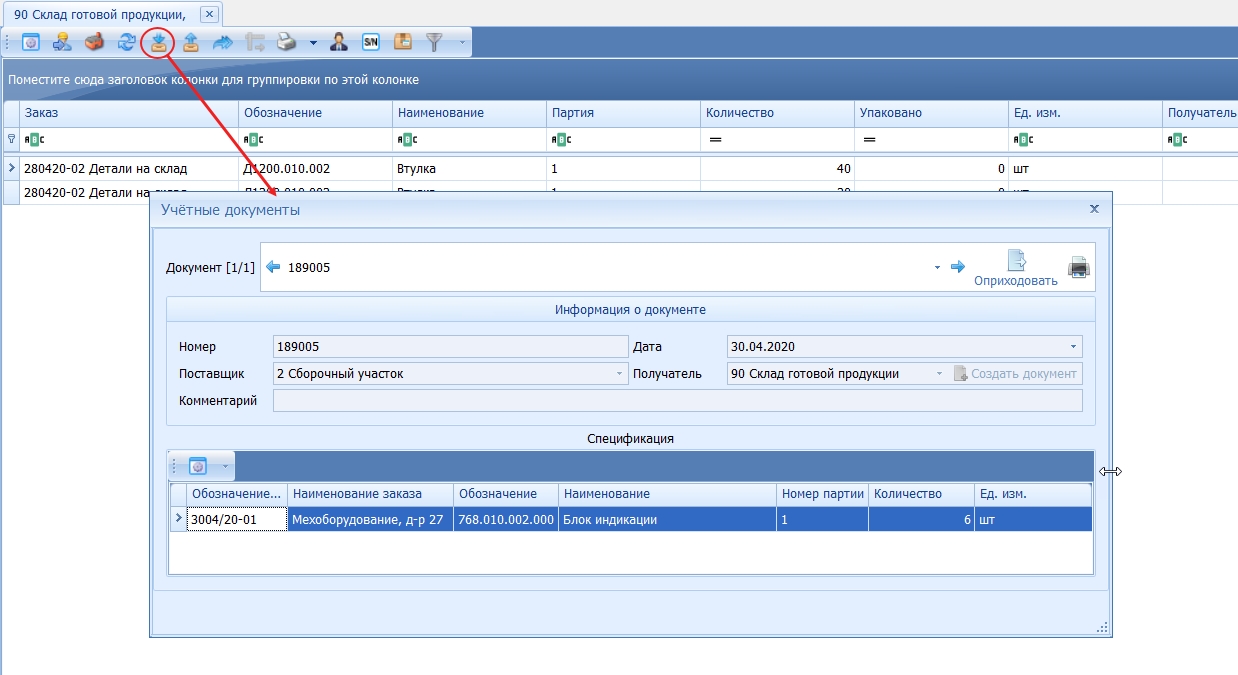This screenshot has width=1238, height=675.
Task: Click the Оприходовать button
Action: (x=1015, y=269)
